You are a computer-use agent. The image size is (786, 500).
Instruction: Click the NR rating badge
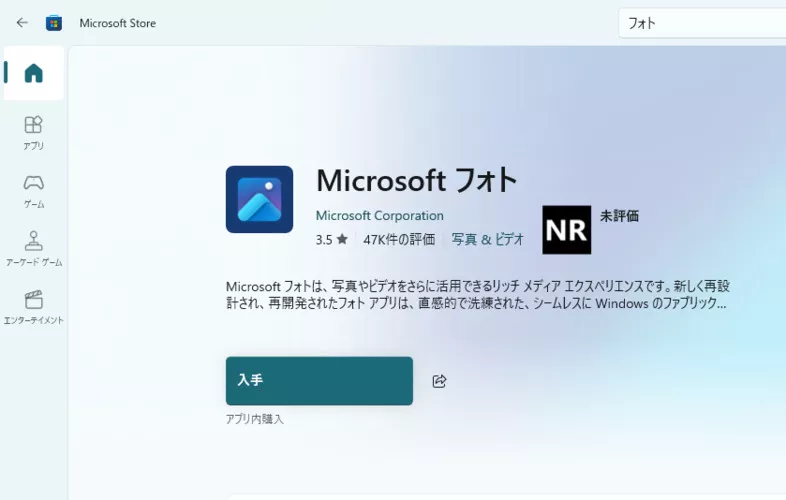point(566,230)
